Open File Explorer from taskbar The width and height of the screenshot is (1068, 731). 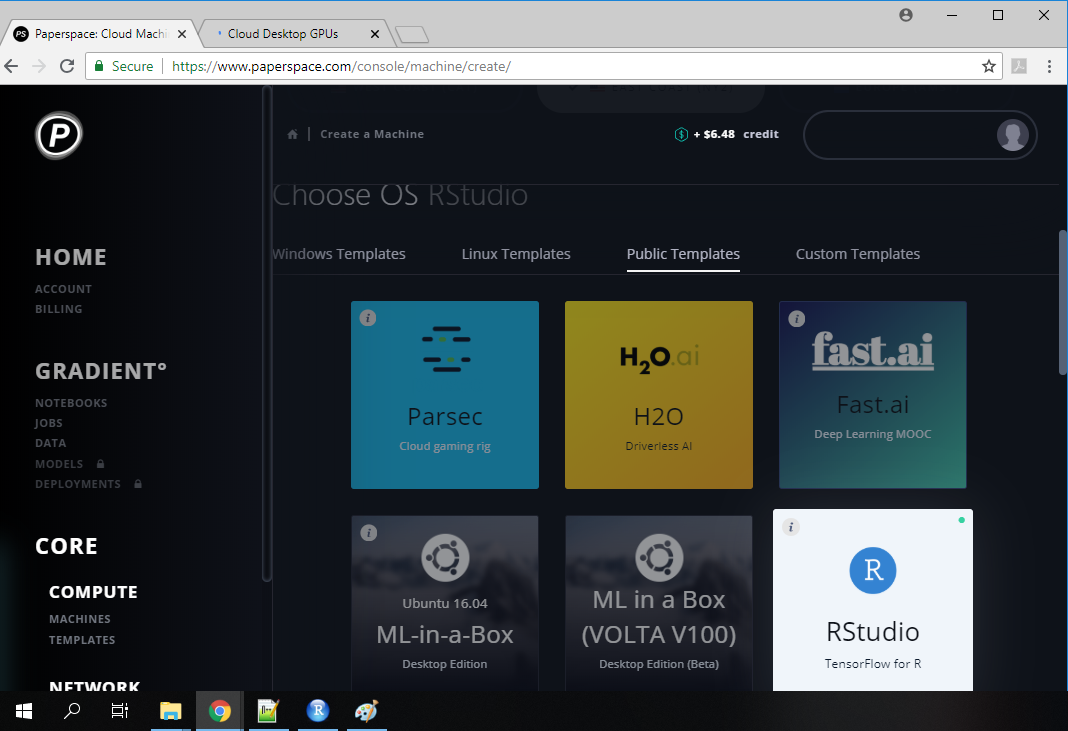[170, 711]
